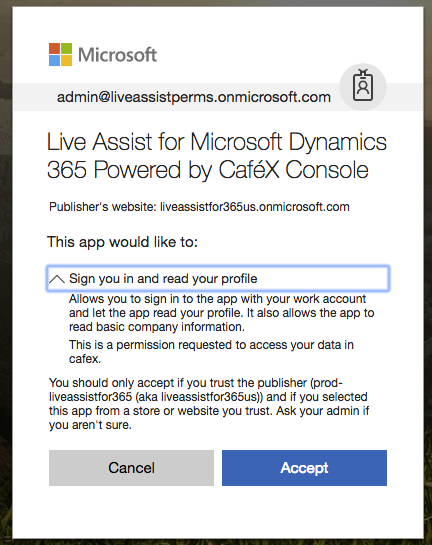
Task: Select the 'Sign you in and read your profile' permission
Action: (218, 278)
